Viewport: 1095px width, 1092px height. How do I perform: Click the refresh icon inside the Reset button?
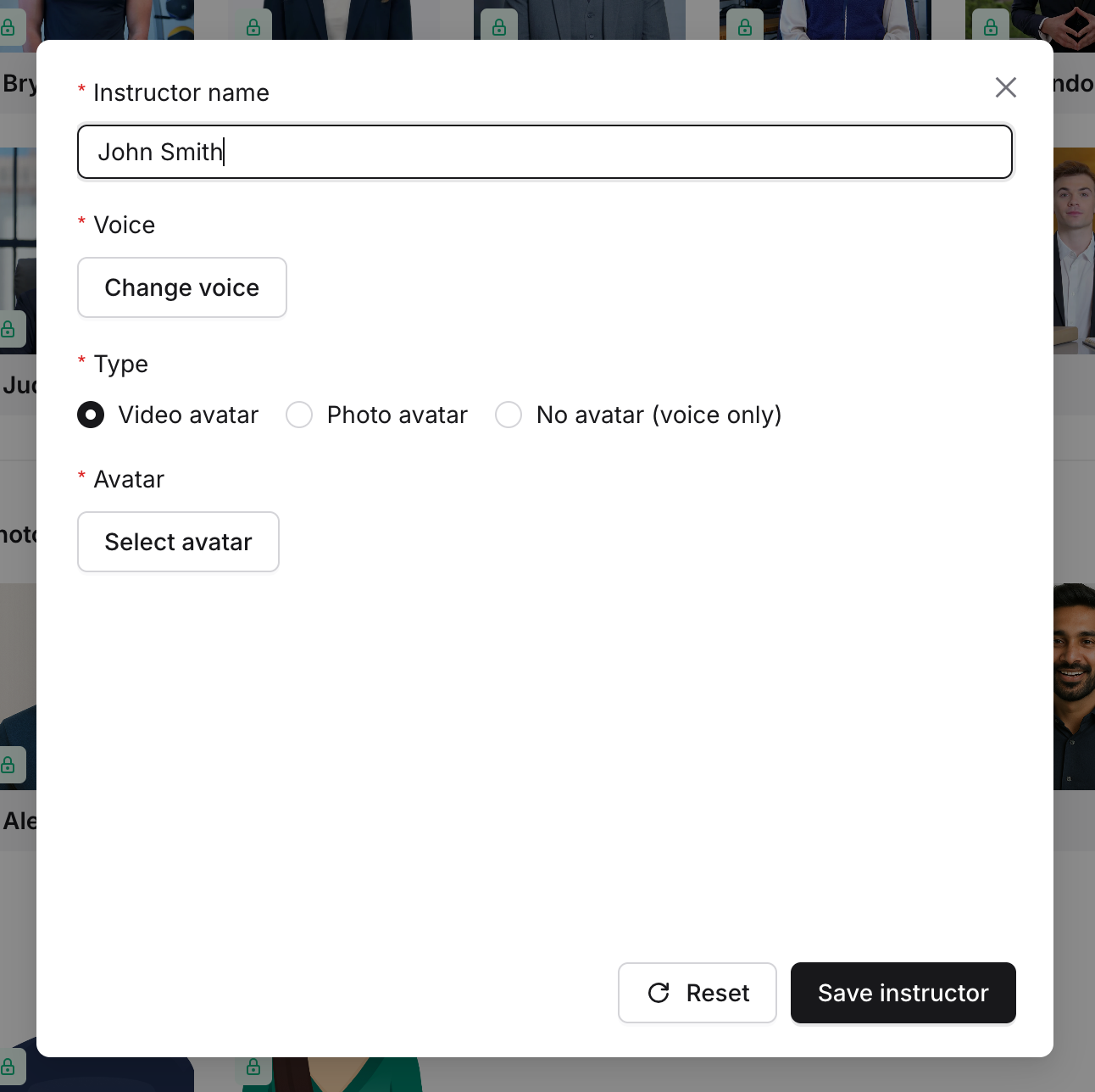(x=659, y=993)
